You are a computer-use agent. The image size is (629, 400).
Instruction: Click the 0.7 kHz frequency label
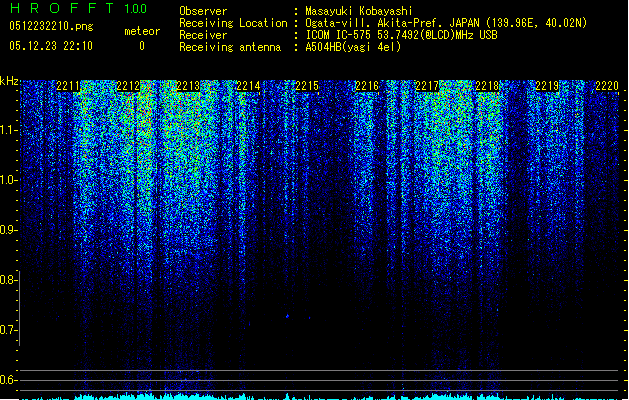tap(8, 330)
